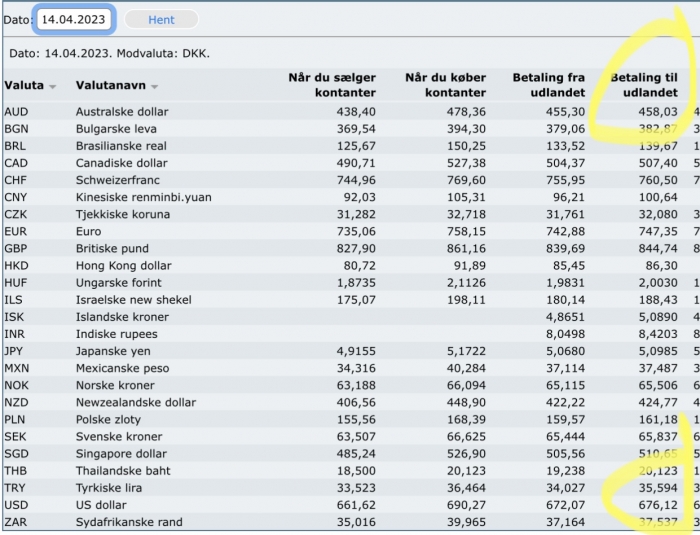Click the value 188,43 in ILS row
The image size is (700, 535).
coord(658,300)
